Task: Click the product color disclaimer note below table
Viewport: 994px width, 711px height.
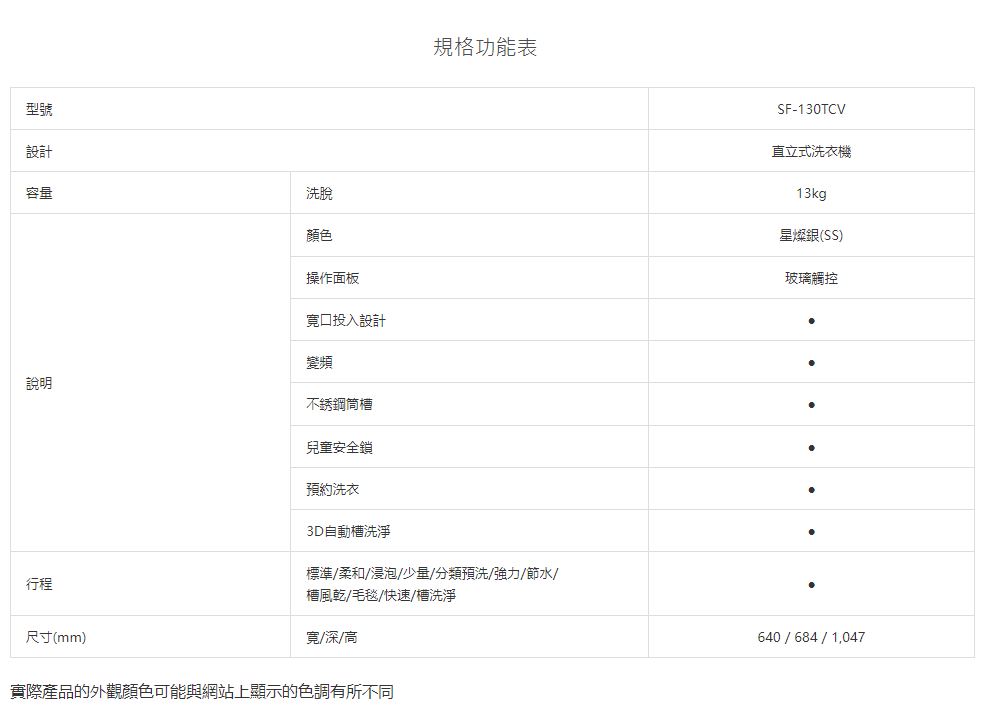Action: [202, 691]
